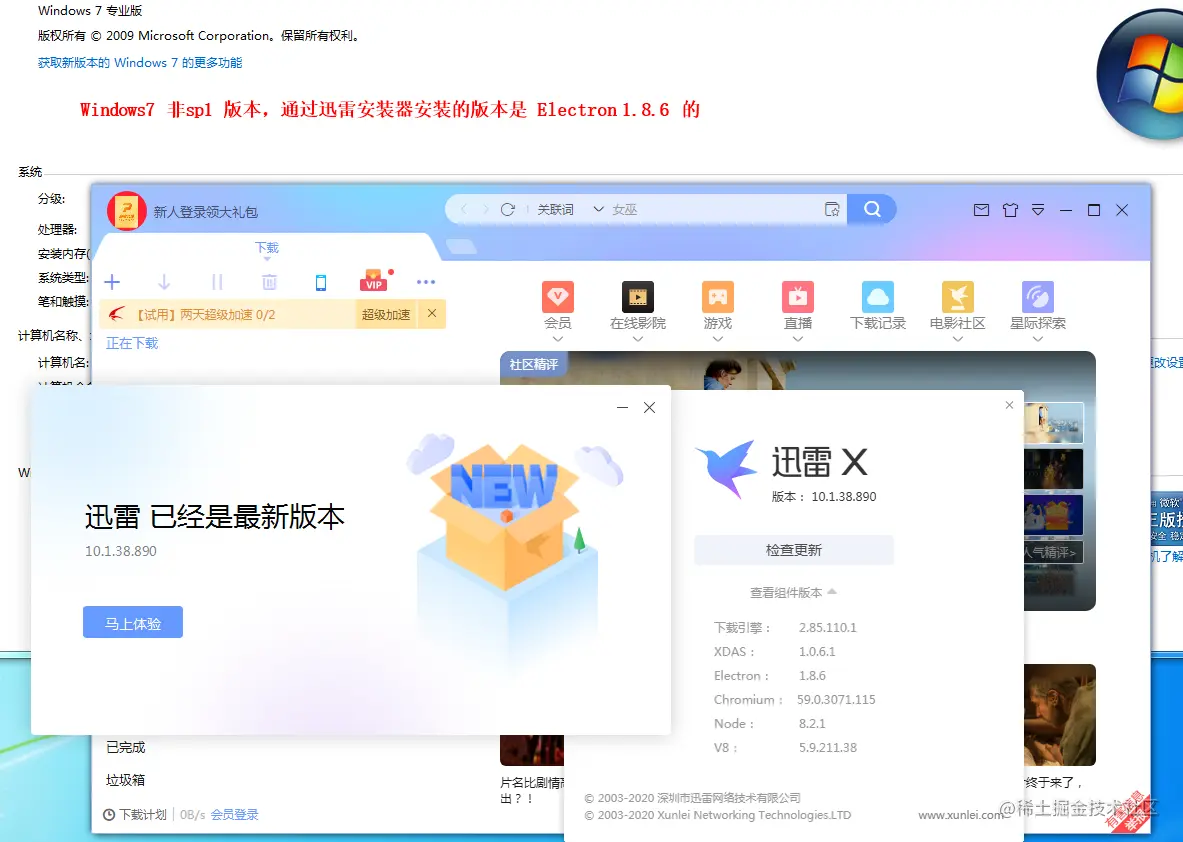Image resolution: width=1183 pixels, height=842 pixels.
Task: Click 下载计划 in the status bar
Action: (135, 815)
